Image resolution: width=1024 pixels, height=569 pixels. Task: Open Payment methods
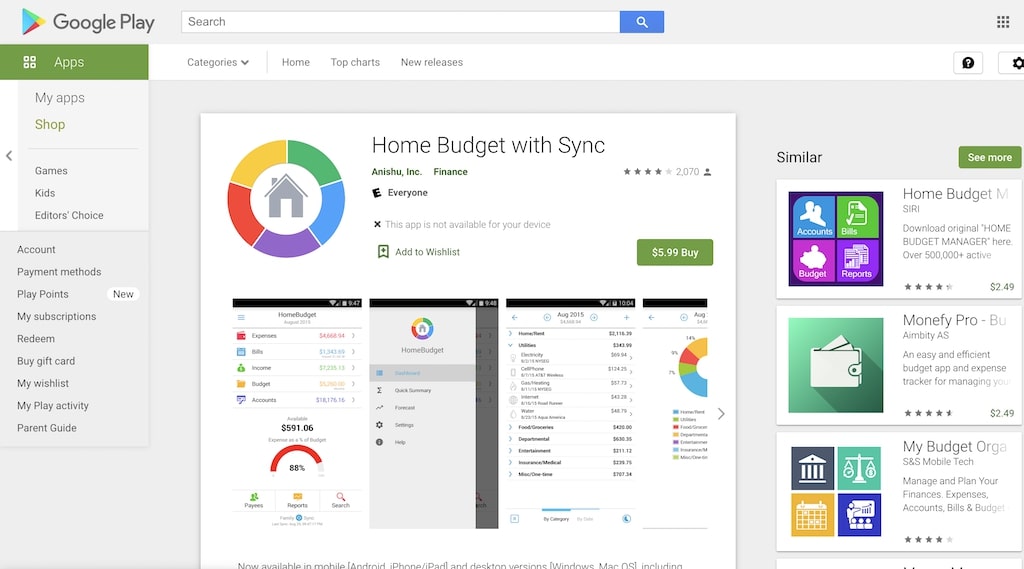(x=59, y=272)
